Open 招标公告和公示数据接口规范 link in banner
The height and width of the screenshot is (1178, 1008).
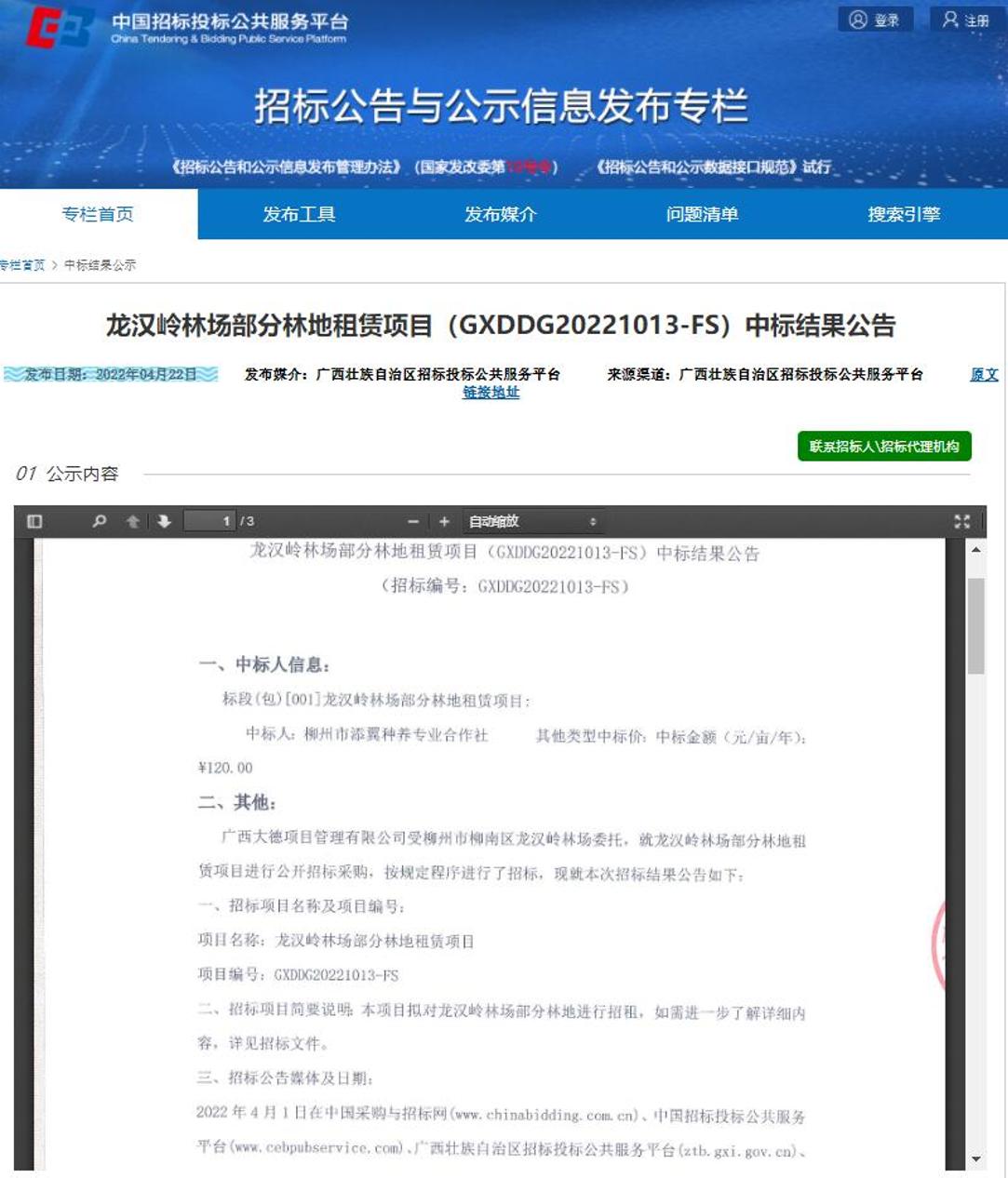coord(698,167)
